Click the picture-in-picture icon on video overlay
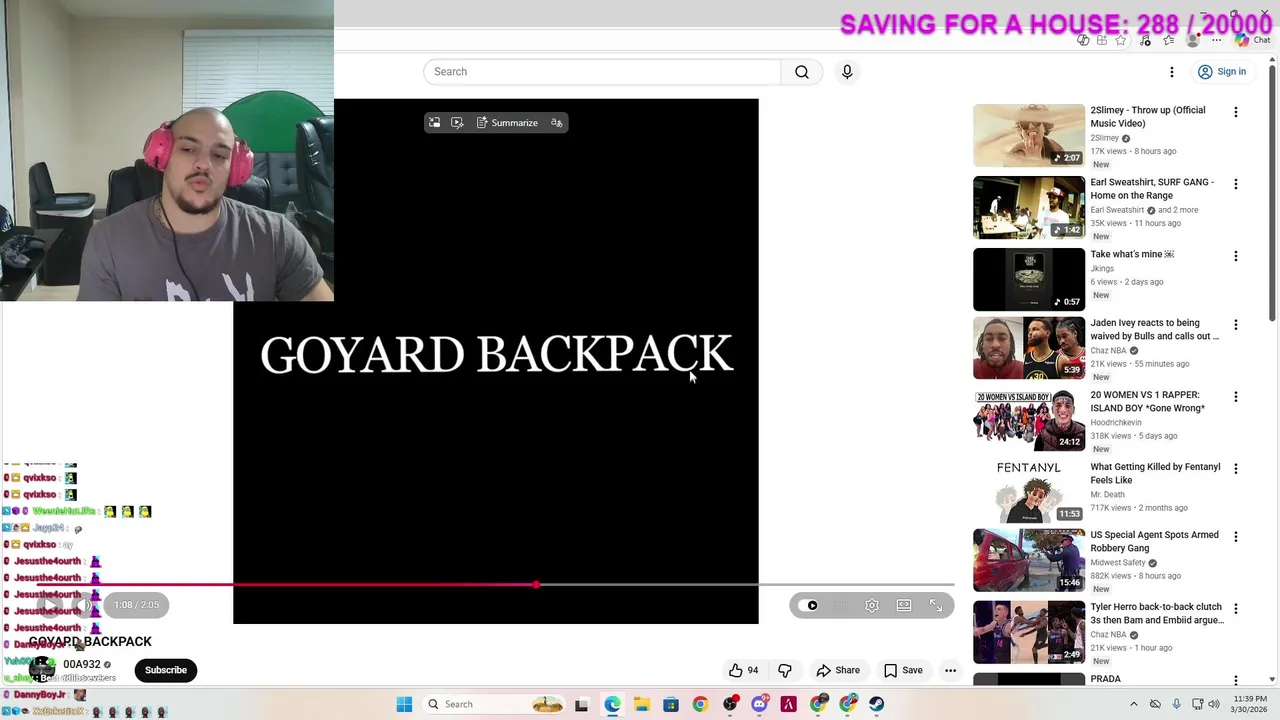Screen dimensions: 1280x720 (435, 123)
